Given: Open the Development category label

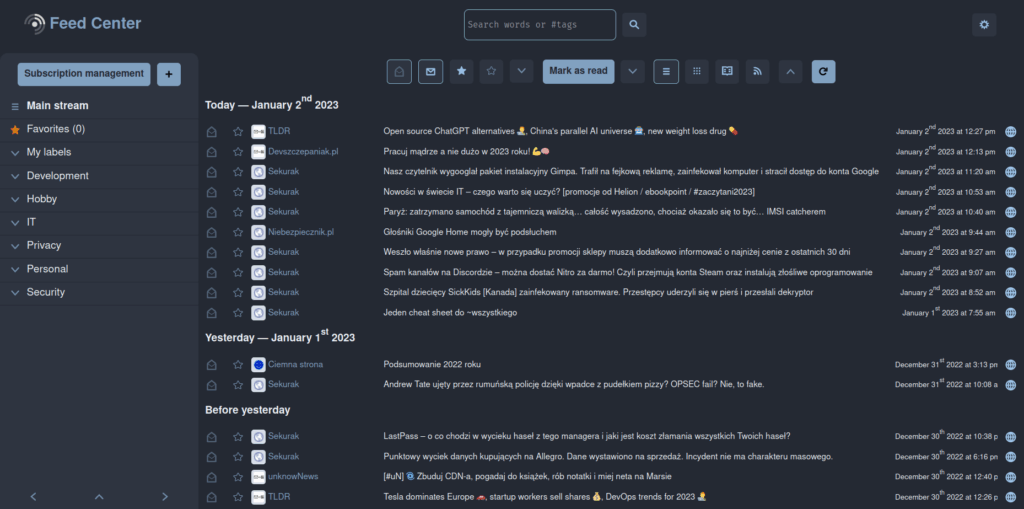Looking at the screenshot, I should (x=57, y=176).
